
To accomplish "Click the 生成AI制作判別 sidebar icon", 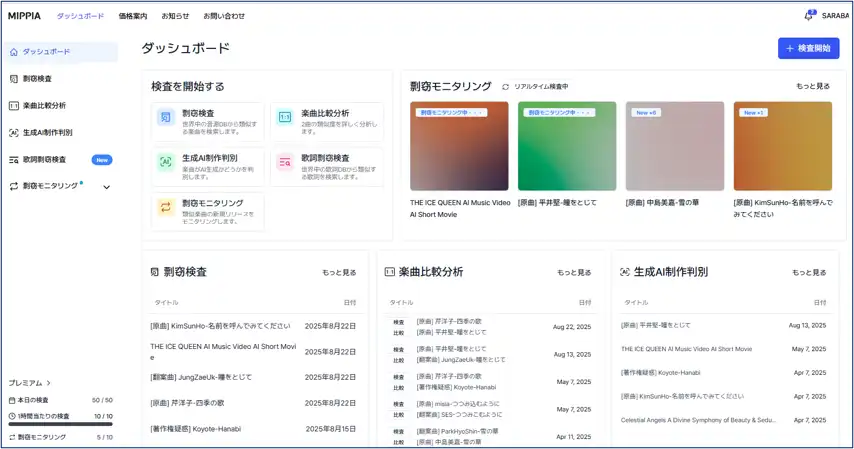I will tap(14, 132).
